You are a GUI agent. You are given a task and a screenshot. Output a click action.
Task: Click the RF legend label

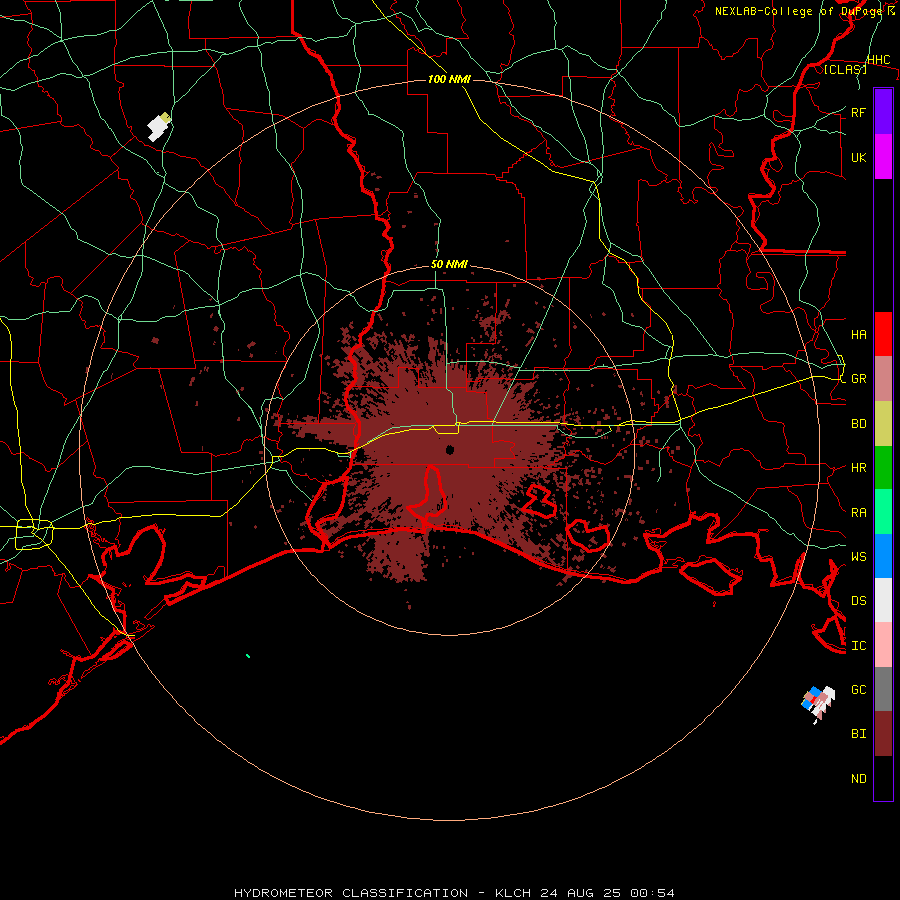(858, 112)
